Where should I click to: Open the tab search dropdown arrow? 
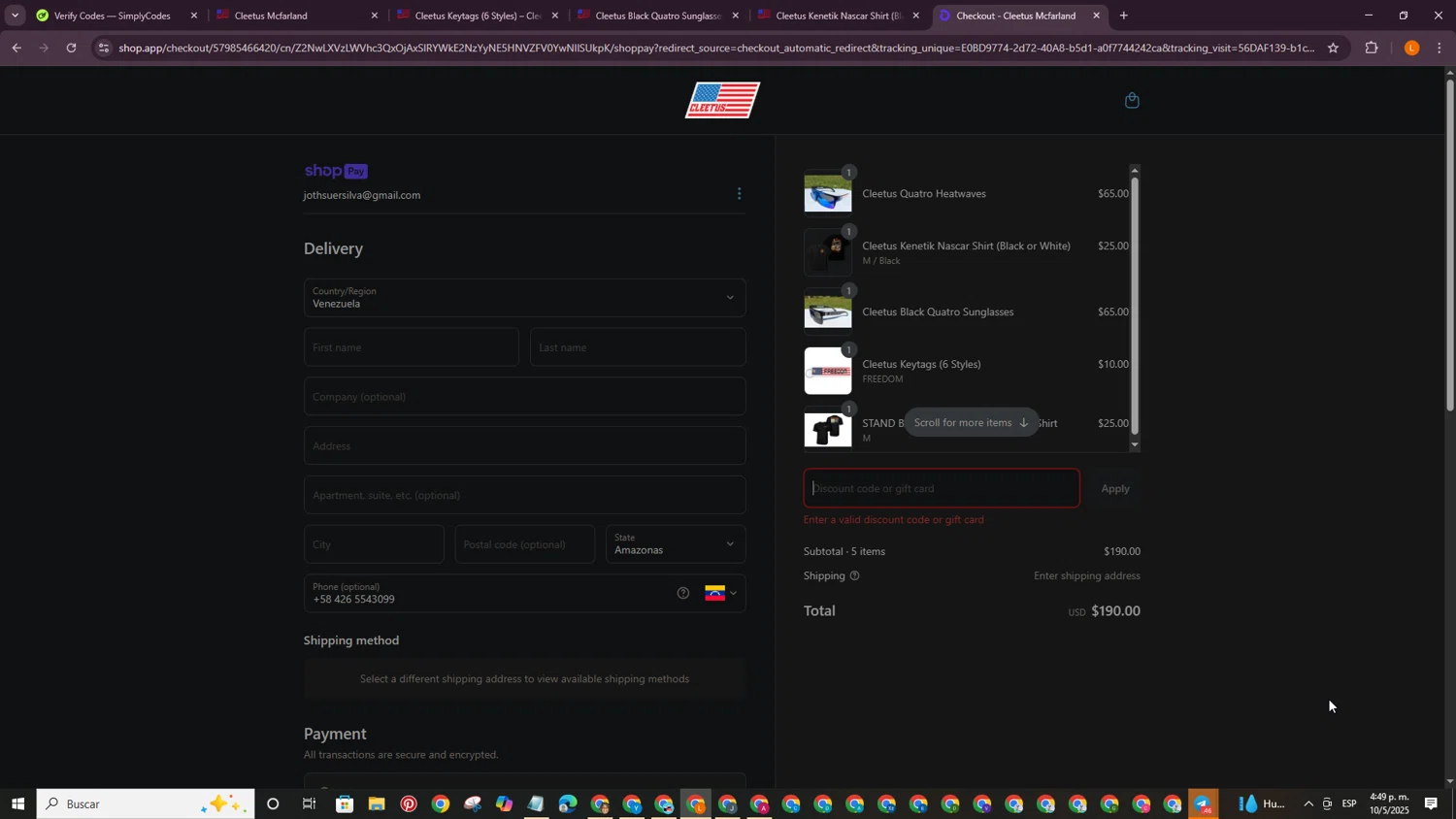pyautogui.click(x=15, y=16)
